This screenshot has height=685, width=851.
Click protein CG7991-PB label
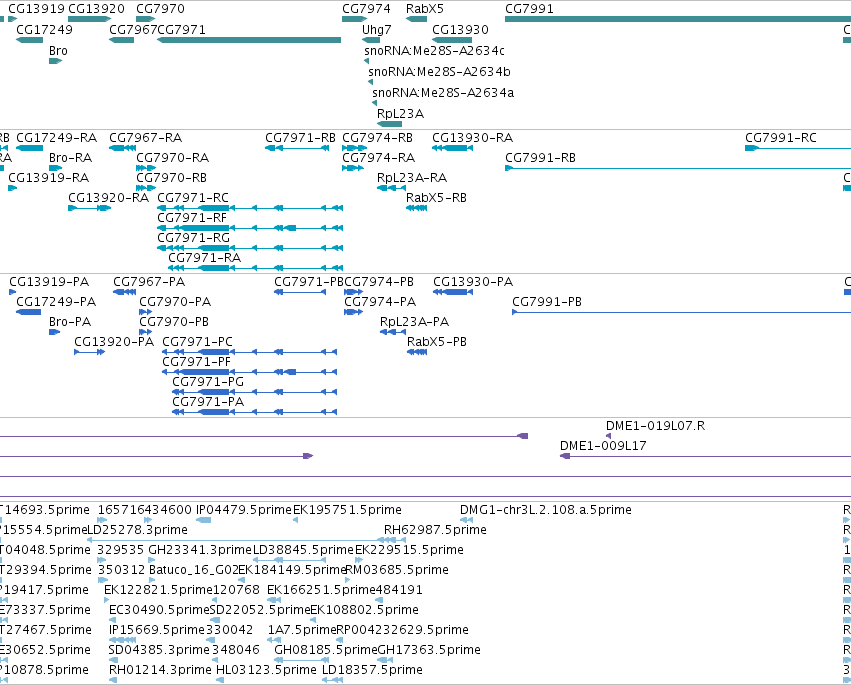[x=547, y=302]
